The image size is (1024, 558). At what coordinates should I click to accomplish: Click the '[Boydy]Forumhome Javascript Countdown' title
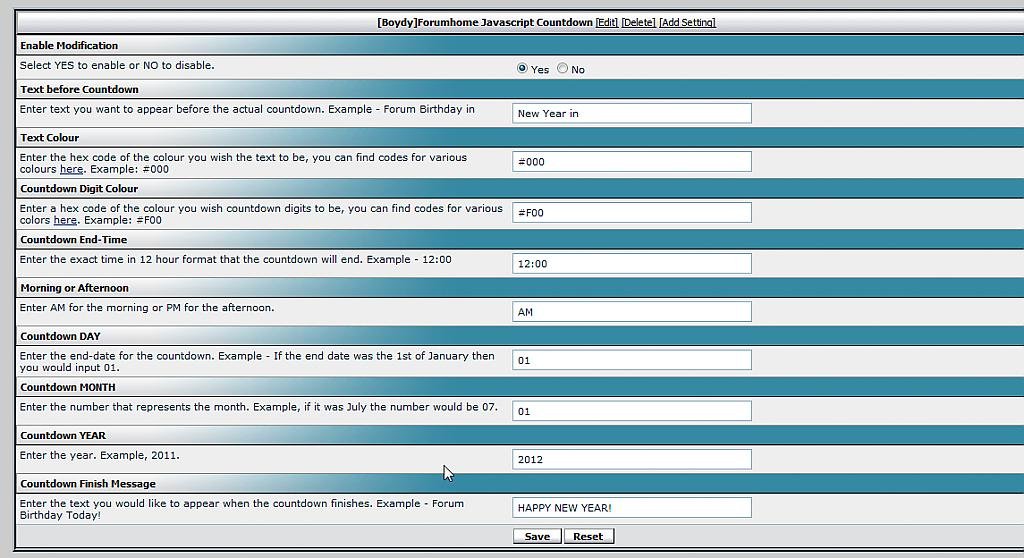[485, 22]
